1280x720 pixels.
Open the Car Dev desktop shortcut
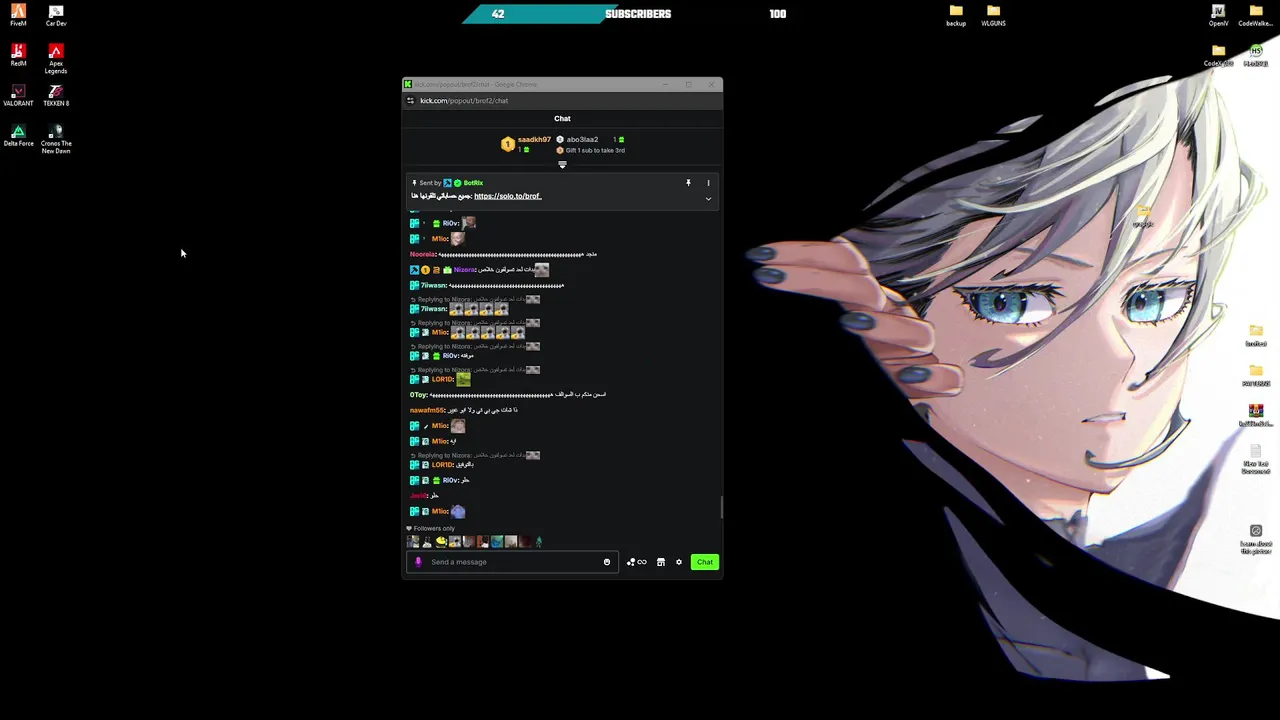click(56, 15)
